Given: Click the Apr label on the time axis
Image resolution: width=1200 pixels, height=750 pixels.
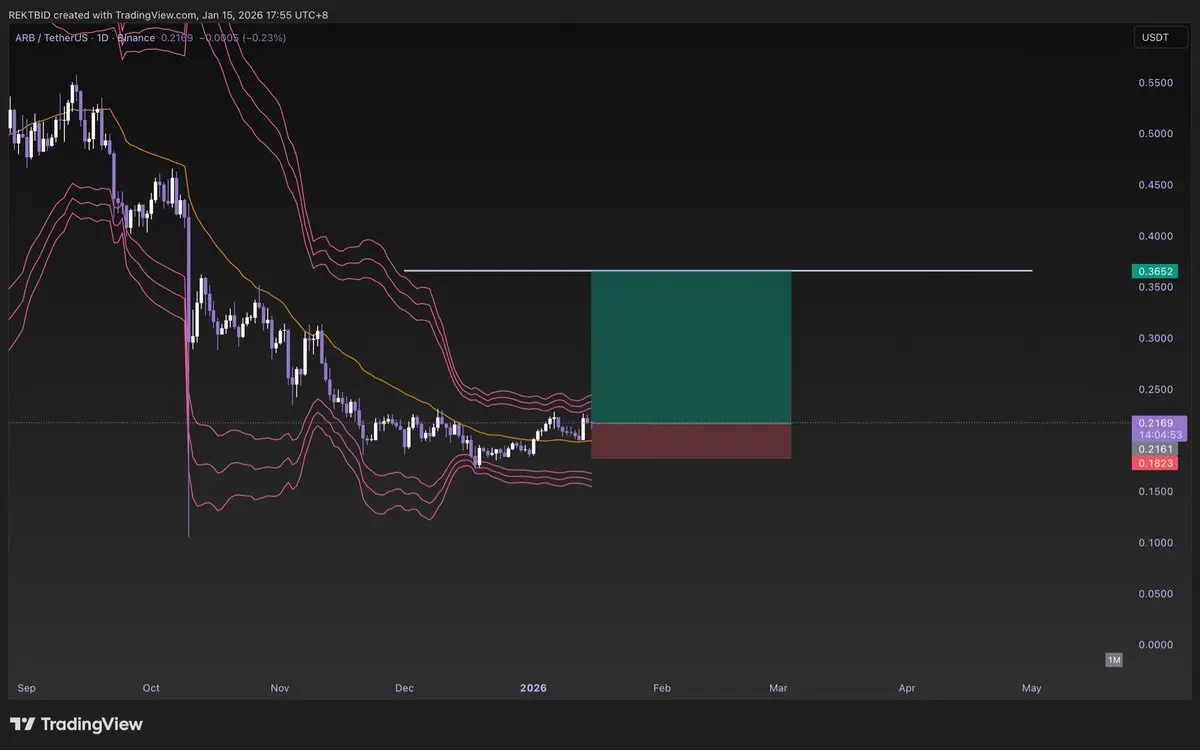Looking at the screenshot, I should (907, 688).
